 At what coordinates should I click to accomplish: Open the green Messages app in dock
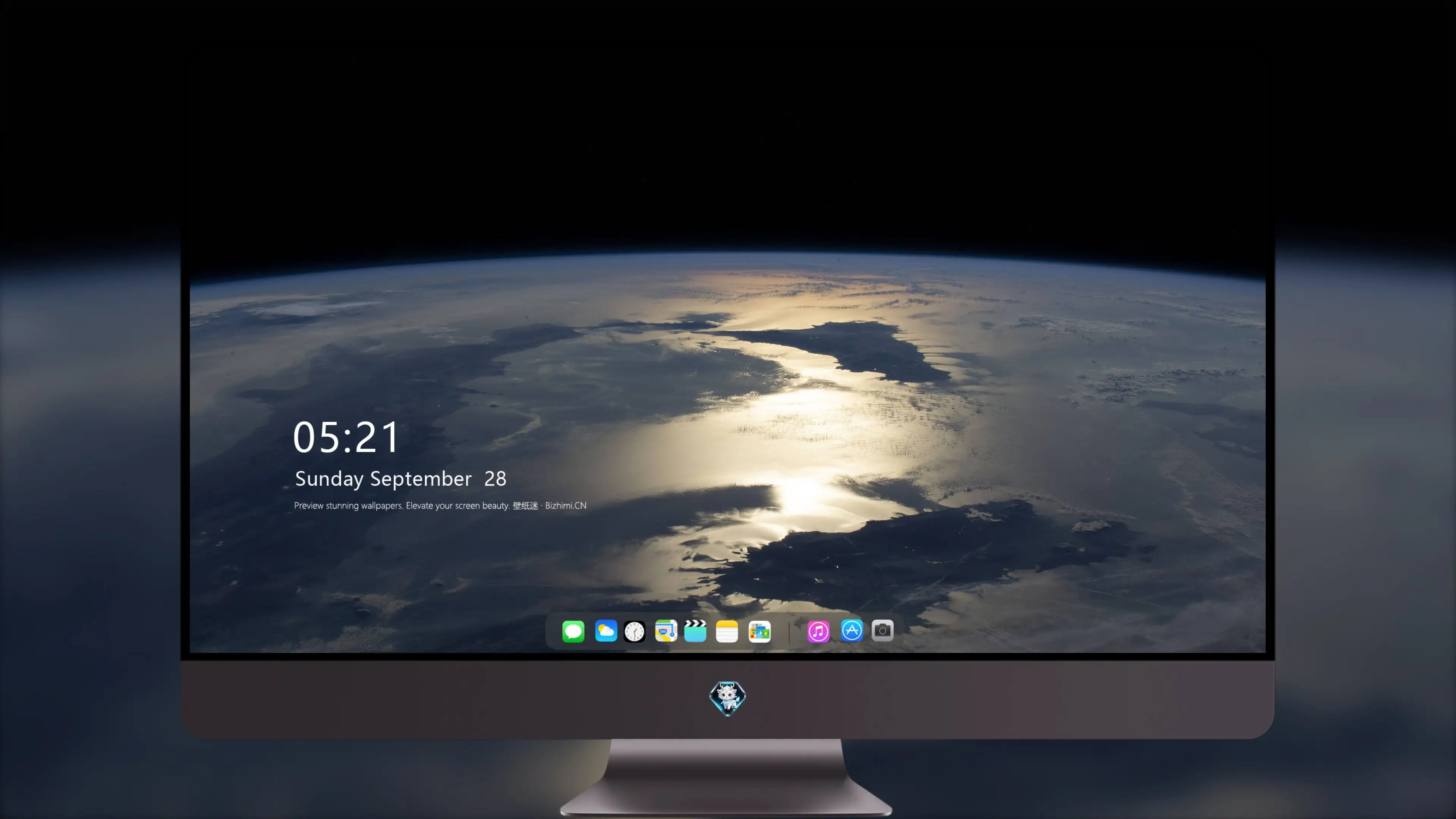tap(573, 631)
